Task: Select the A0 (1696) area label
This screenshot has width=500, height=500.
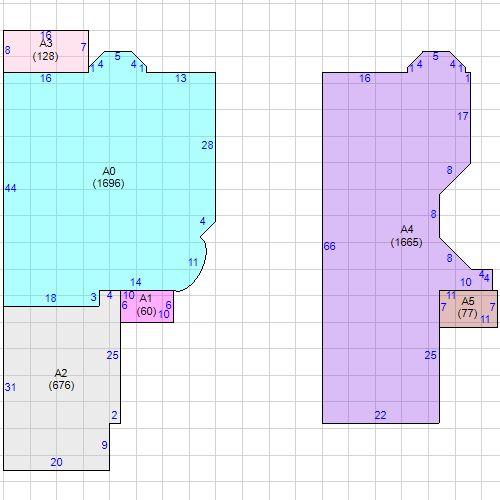Action: 108,177
